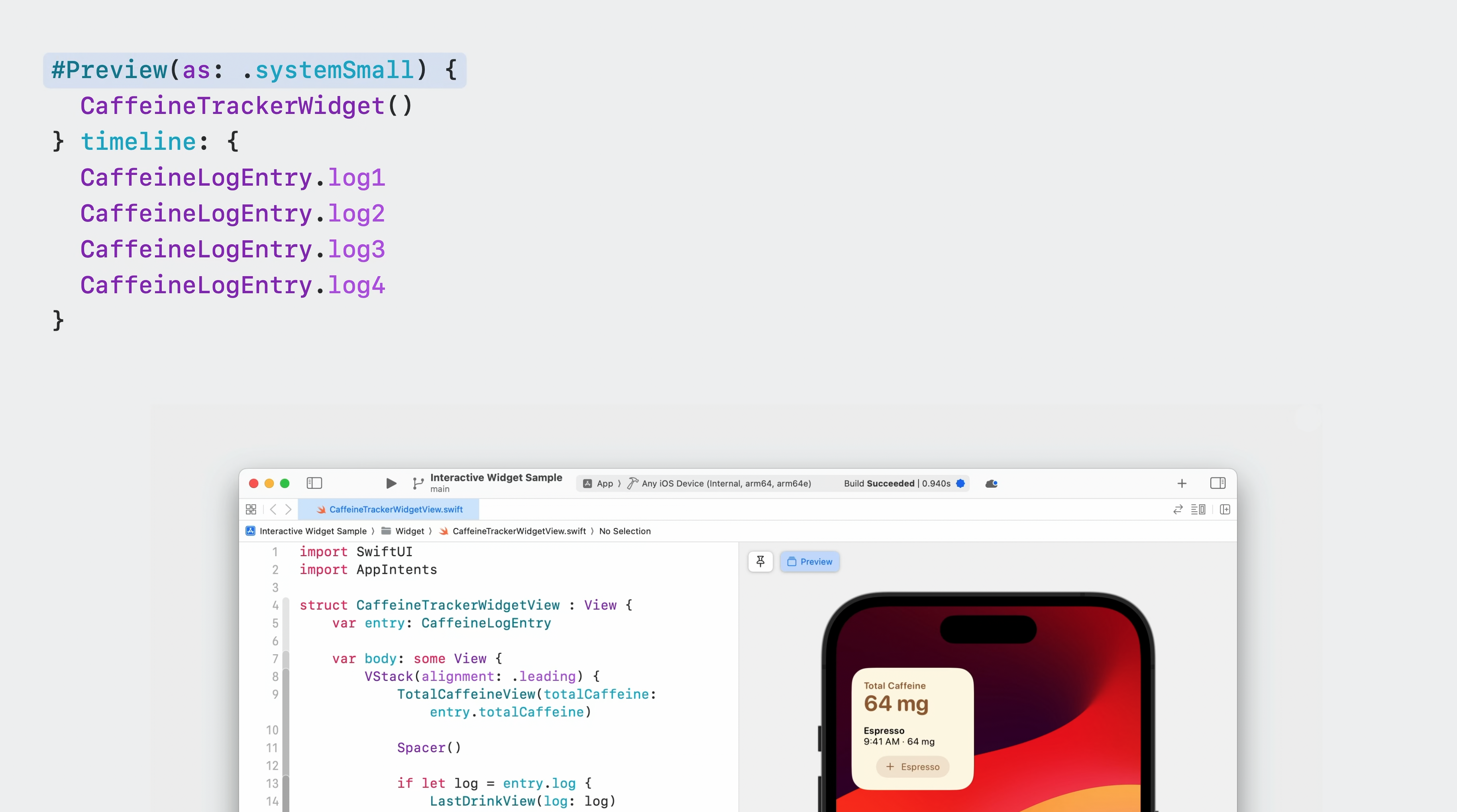
Task: Click the 64 mg total in the widget
Action: pyautogui.click(x=896, y=704)
